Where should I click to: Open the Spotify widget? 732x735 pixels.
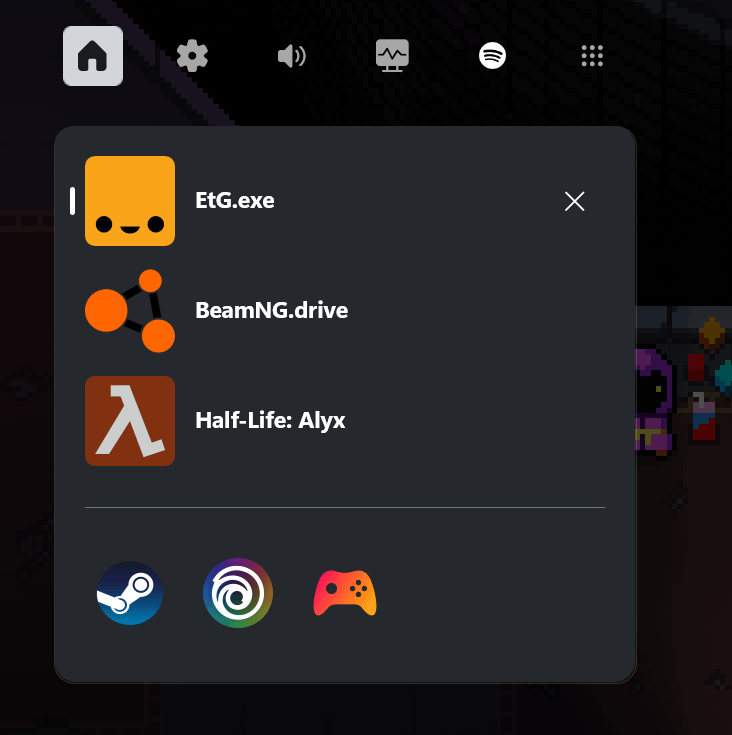click(x=492, y=56)
